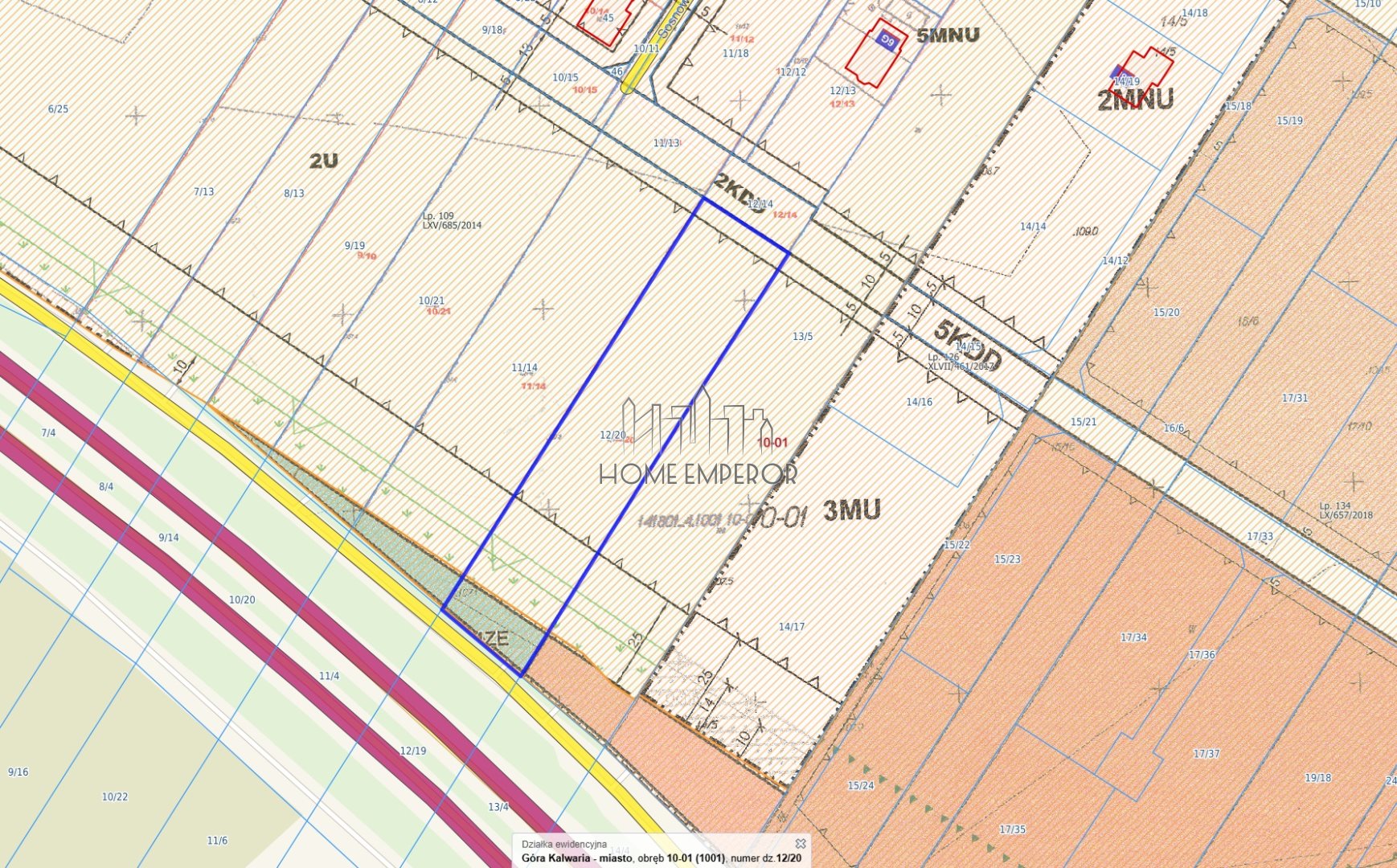Click parcel label 12/19
Screen dimensions: 1397x868
click(x=413, y=751)
